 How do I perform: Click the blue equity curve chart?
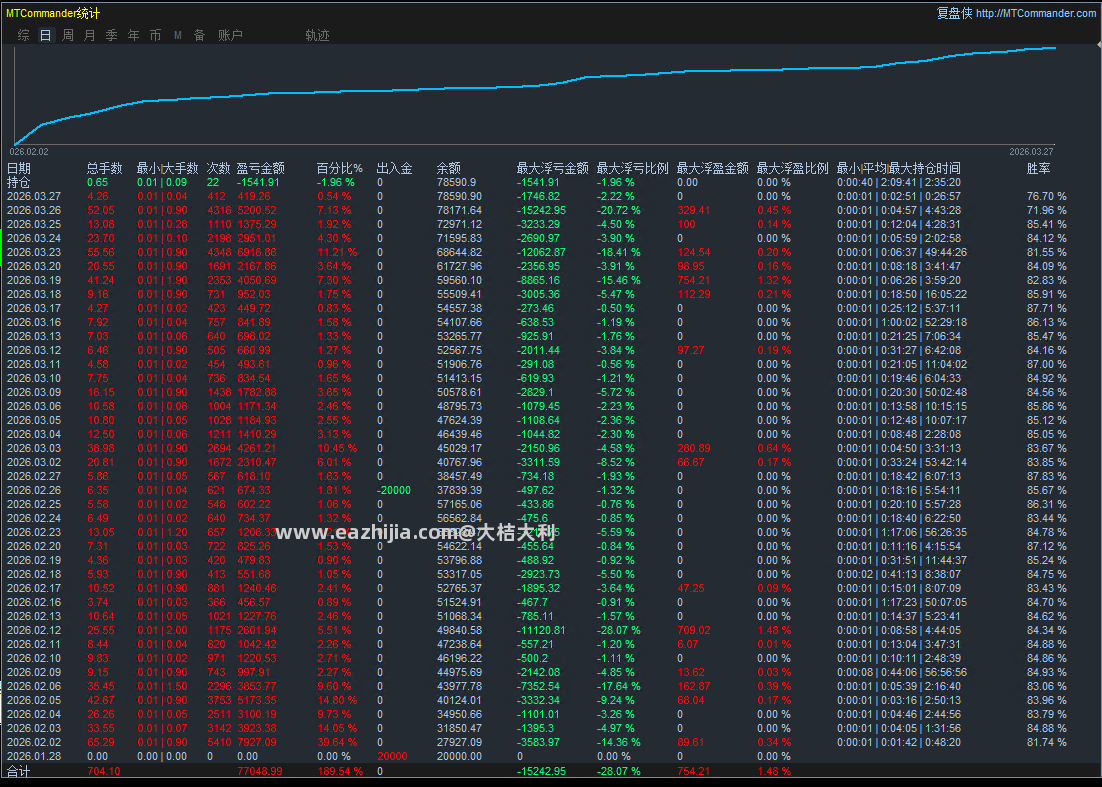pos(534,95)
